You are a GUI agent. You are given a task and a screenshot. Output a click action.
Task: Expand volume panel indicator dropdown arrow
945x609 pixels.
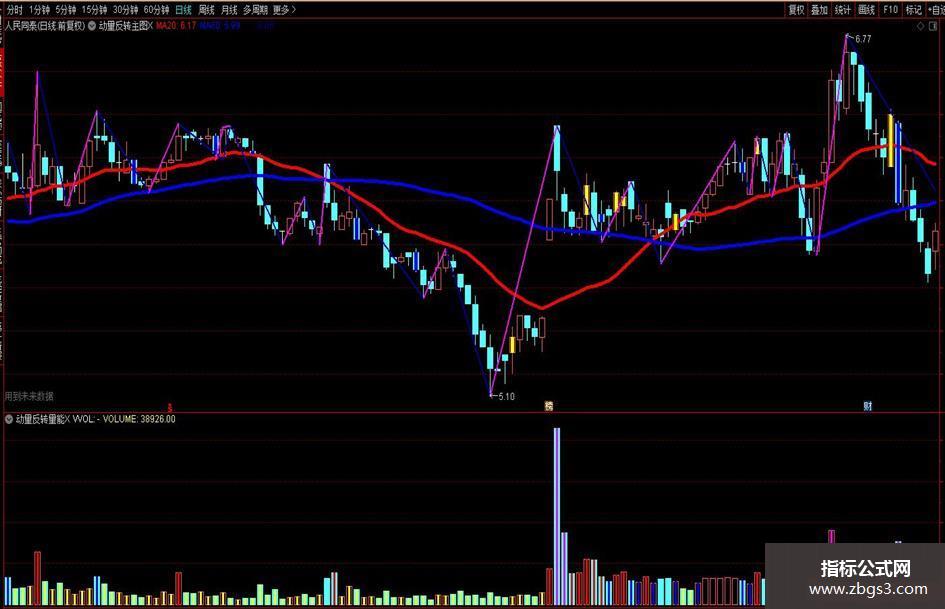9,419
